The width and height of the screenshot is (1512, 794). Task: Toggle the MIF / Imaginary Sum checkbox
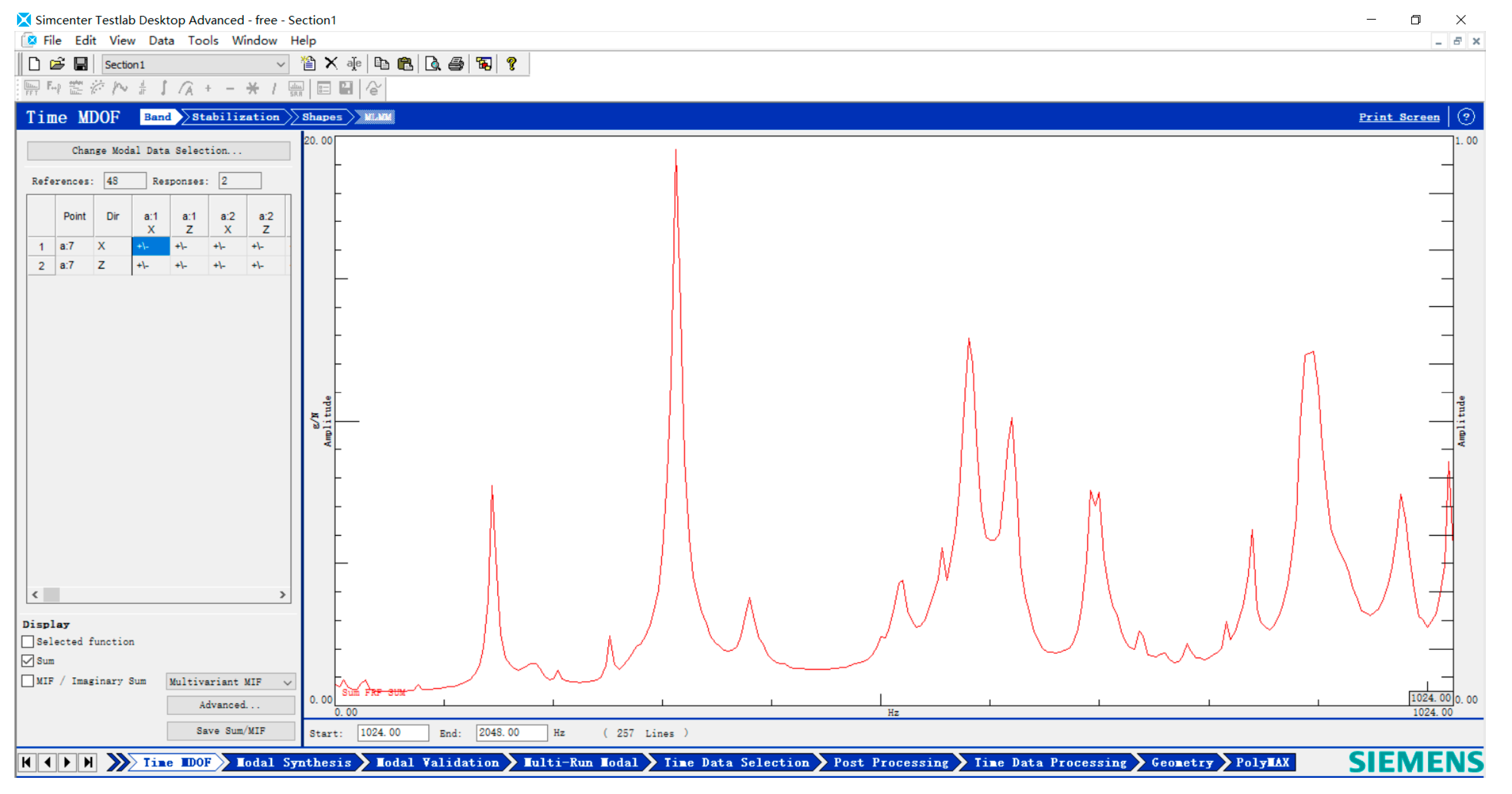point(28,680)
